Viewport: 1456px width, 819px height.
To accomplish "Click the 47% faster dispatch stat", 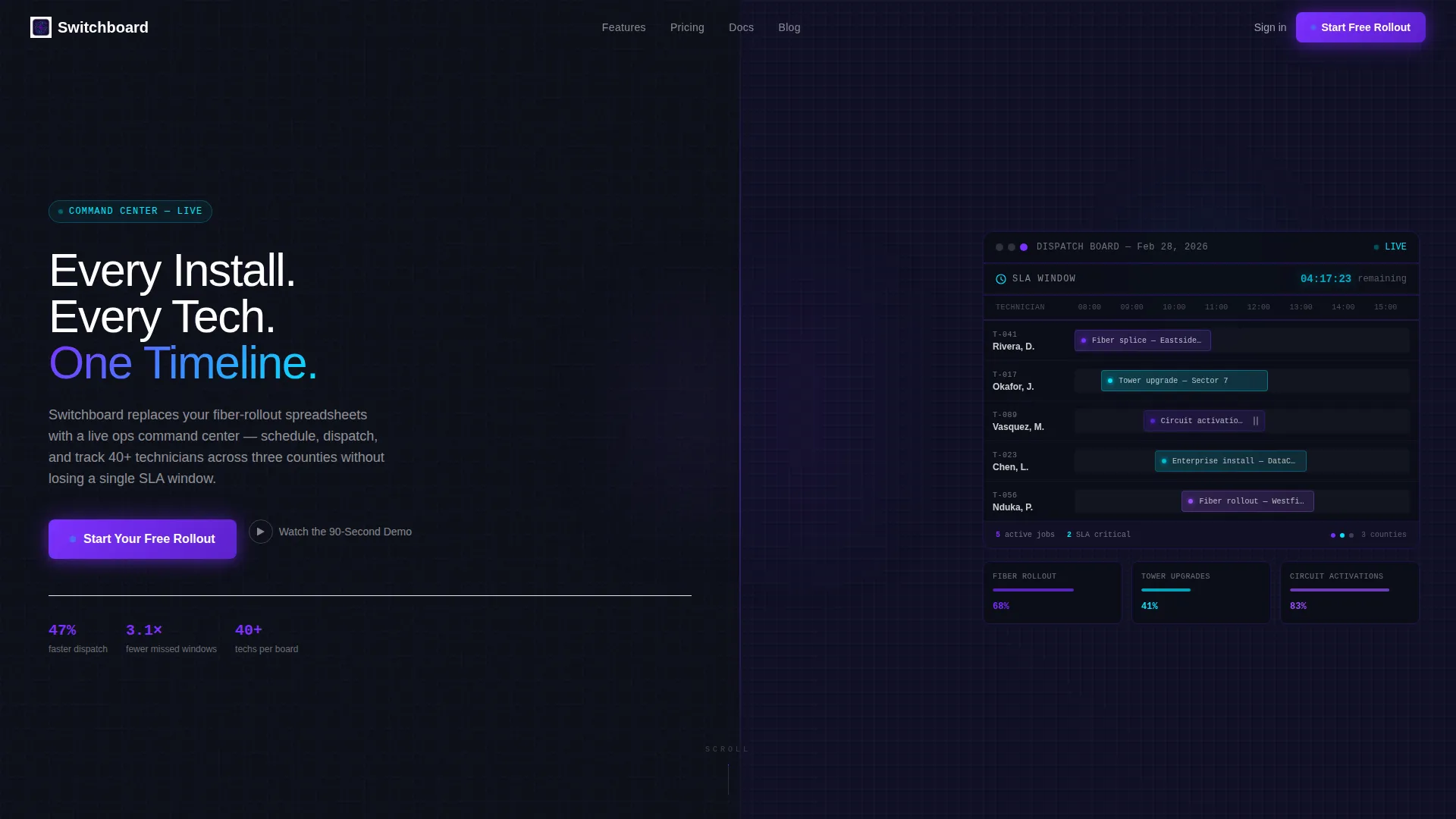I will coord(78,639).
